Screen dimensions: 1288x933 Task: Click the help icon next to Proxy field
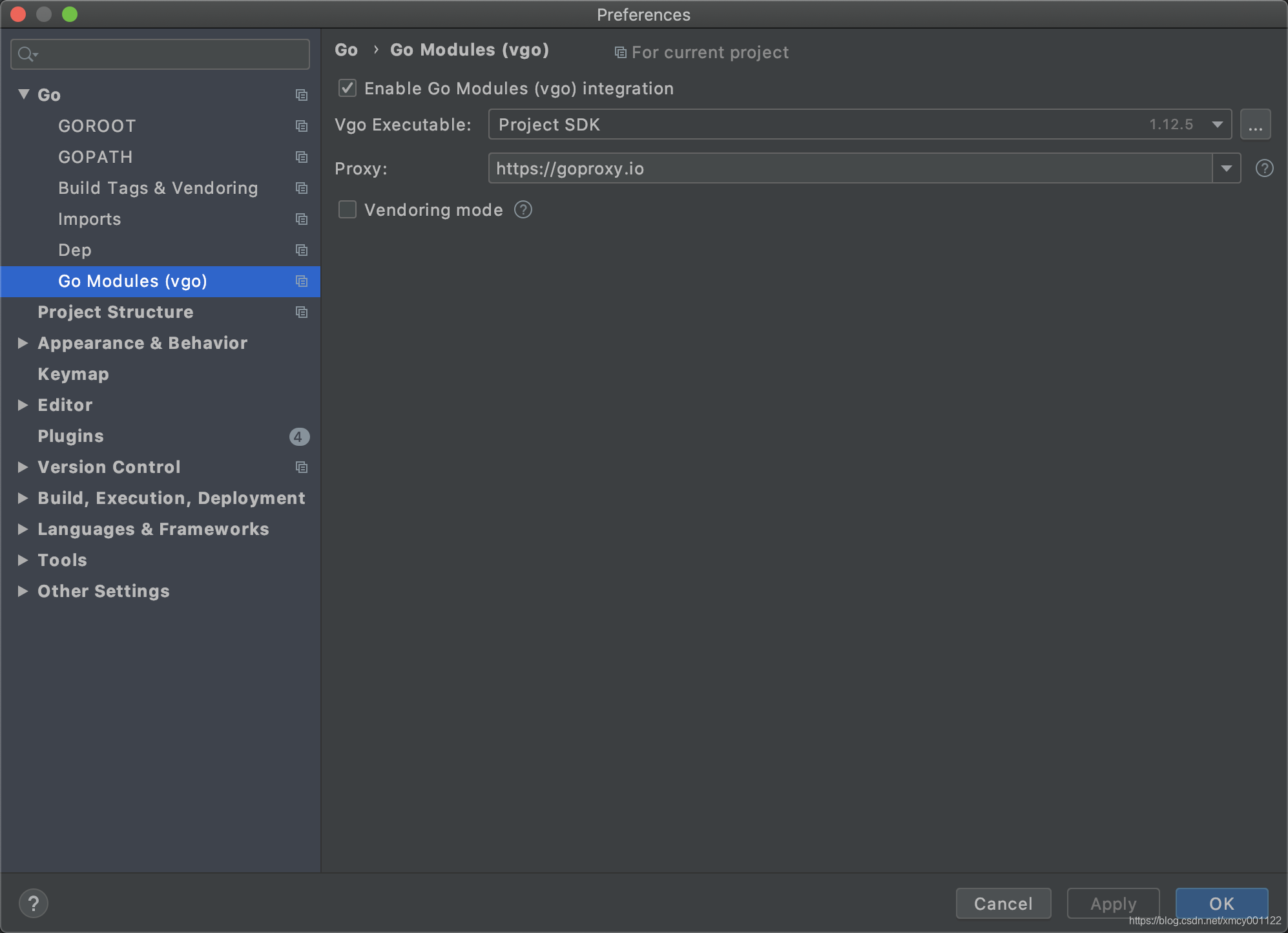pos(1264,169)
